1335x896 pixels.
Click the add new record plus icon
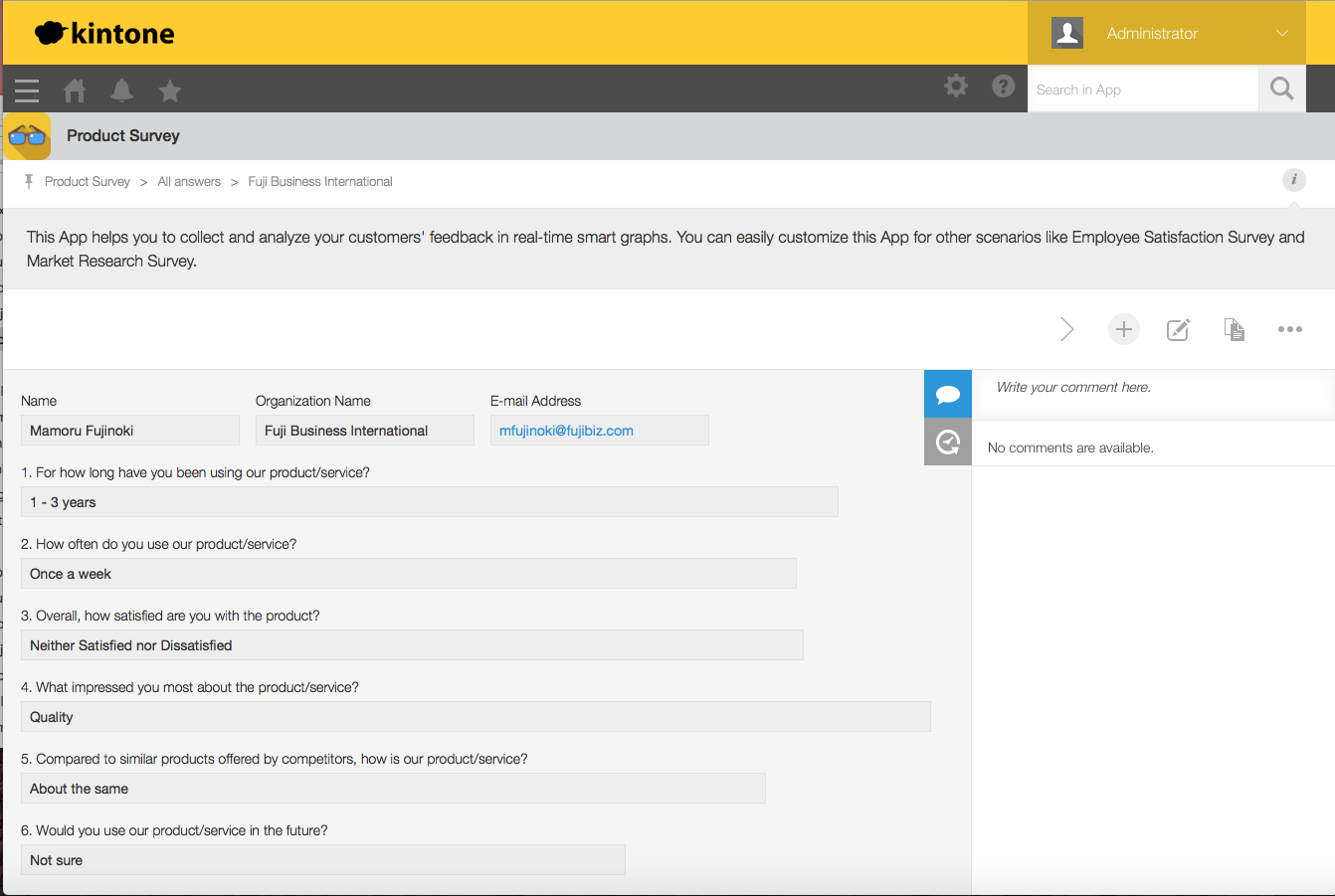(1123, 329)
